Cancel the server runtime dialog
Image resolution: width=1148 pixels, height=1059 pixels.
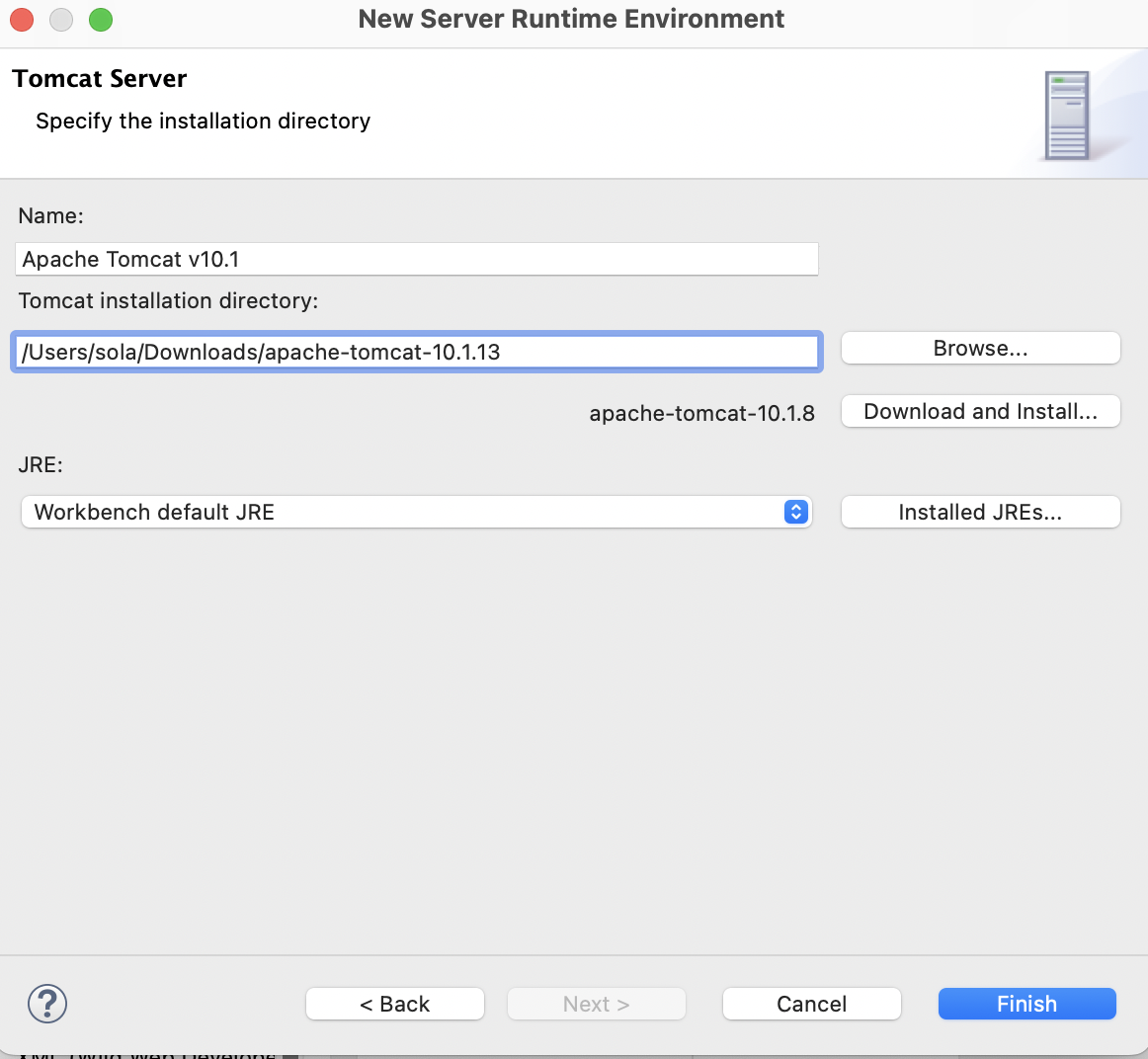pyautogui.click(x=811, y=1004)
